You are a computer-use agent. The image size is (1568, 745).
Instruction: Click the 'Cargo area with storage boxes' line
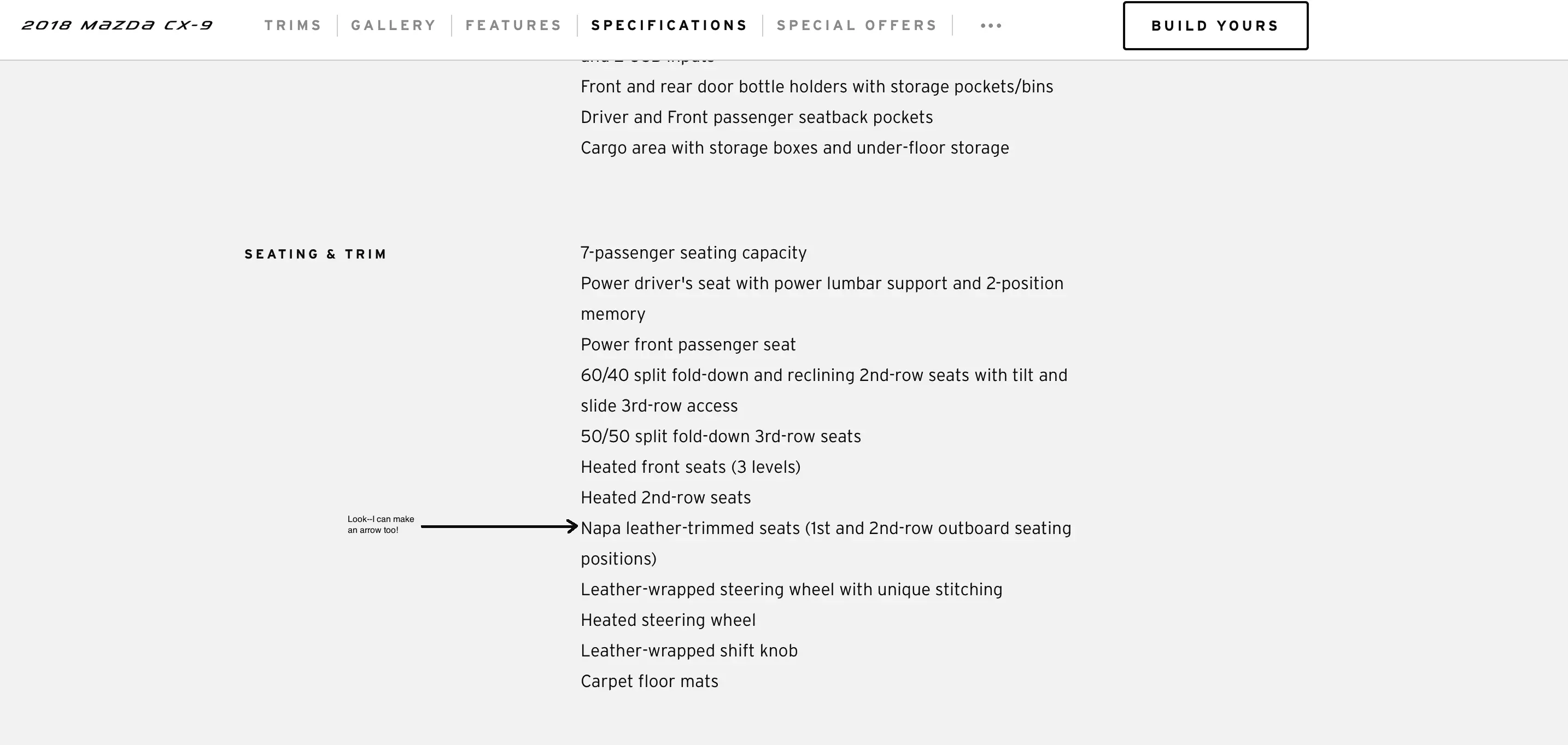[x=794, y=148]
